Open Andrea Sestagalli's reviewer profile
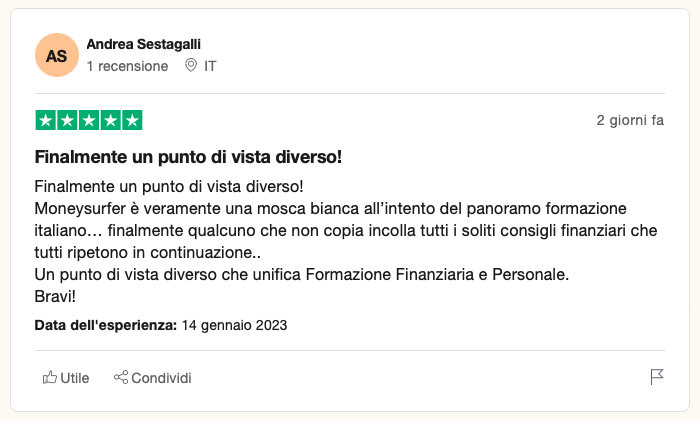The width and height of the screenshot is (700, 421). (x=143, y=44)
